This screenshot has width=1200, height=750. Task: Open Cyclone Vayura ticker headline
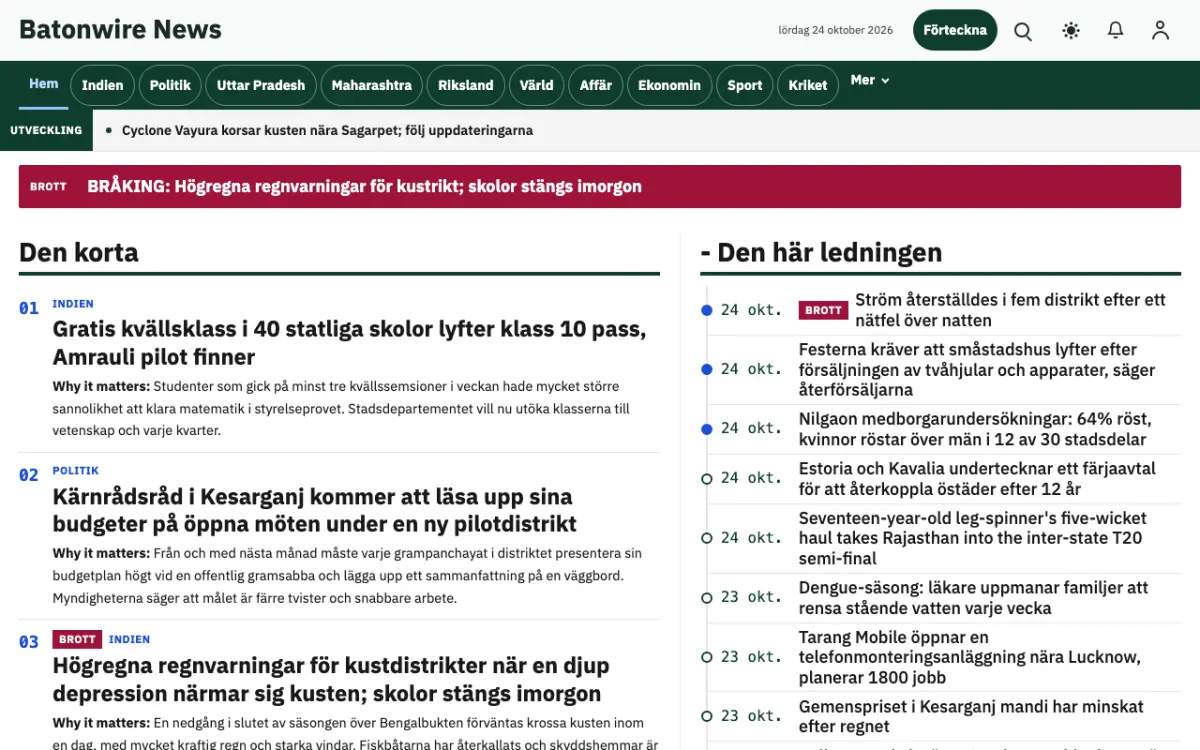pos(327,130)
